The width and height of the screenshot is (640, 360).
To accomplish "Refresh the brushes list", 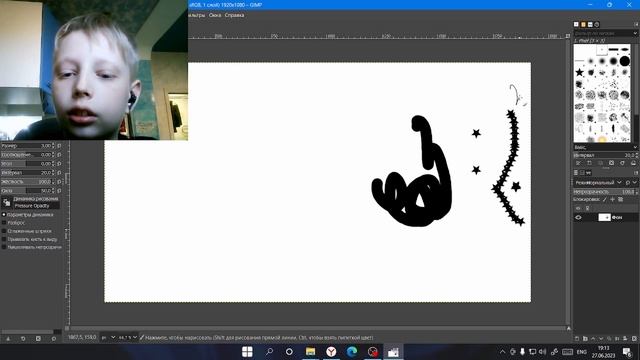I will click(x=622, y=163).
